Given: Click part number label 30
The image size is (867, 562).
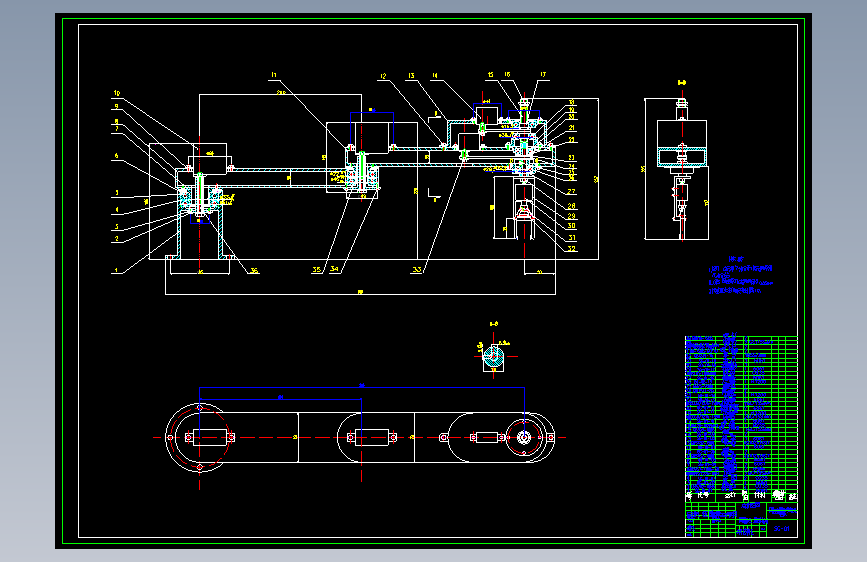Looking at the screenshot, I should 572,226.
